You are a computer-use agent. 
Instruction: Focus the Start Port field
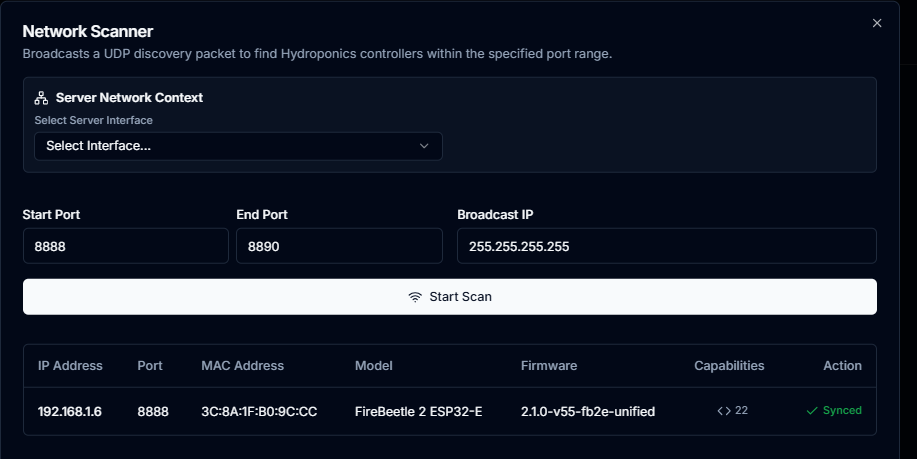click(126, 246)
